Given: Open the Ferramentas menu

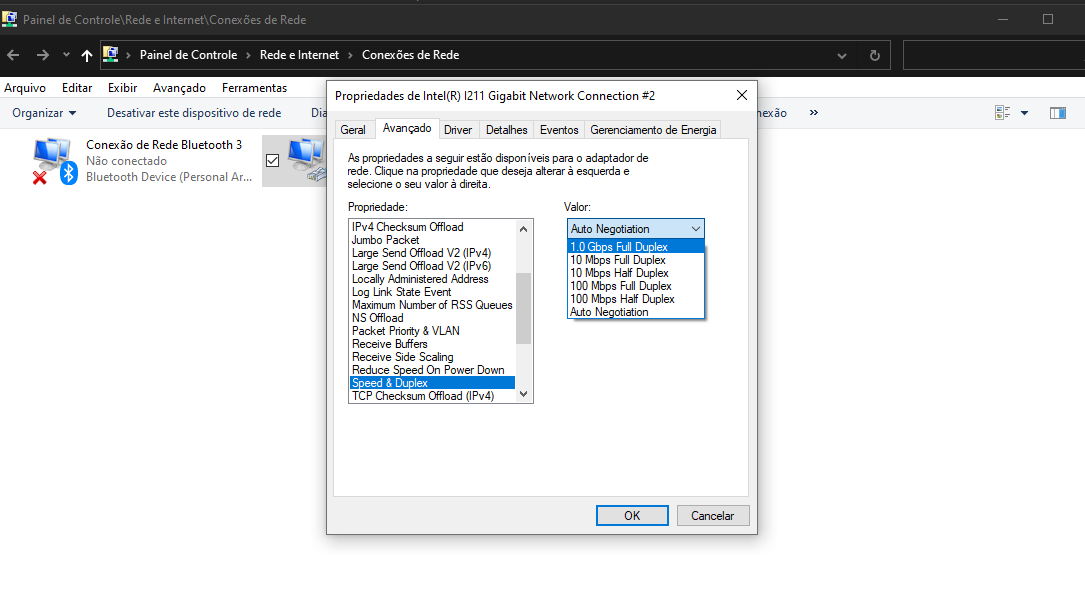Looking at the screenshot, I should coord(254,88).
